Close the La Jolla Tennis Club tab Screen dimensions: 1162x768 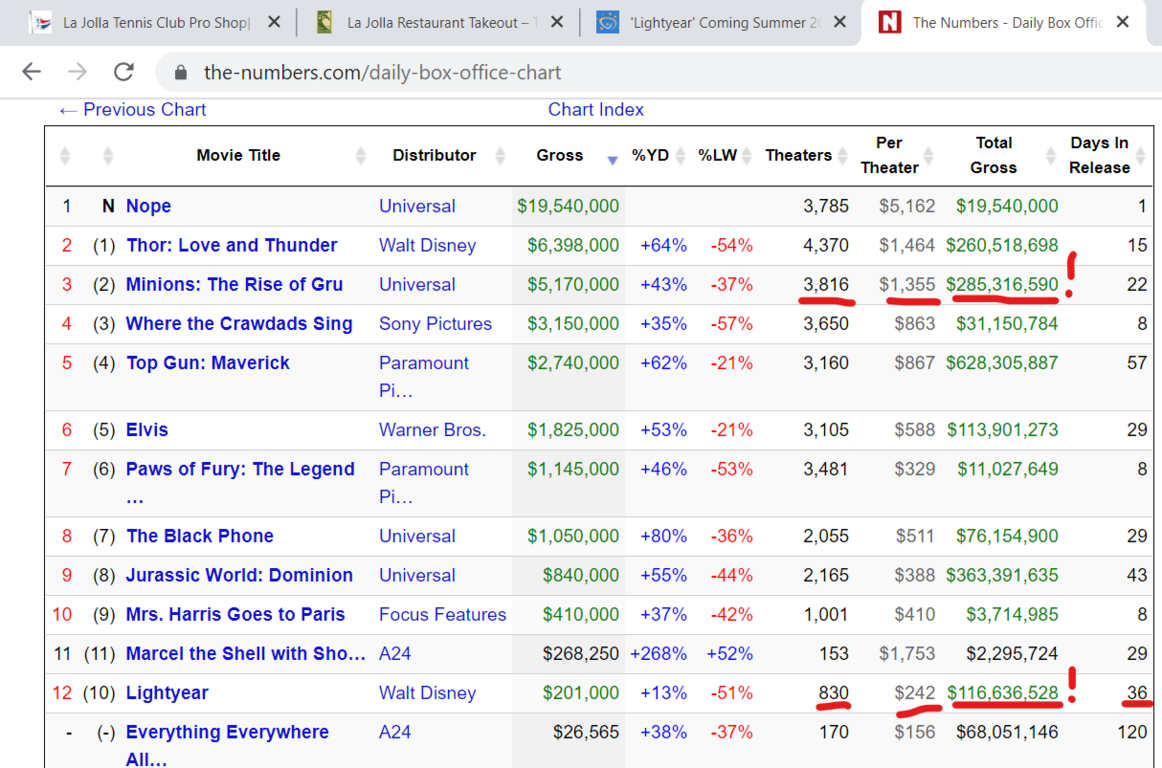(x=275, y=22)
